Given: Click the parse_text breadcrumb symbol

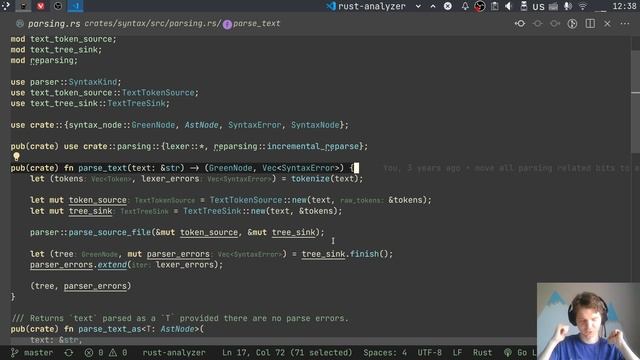Looking at the screenshot, I should pyautogui.click(x=252, y=24).
